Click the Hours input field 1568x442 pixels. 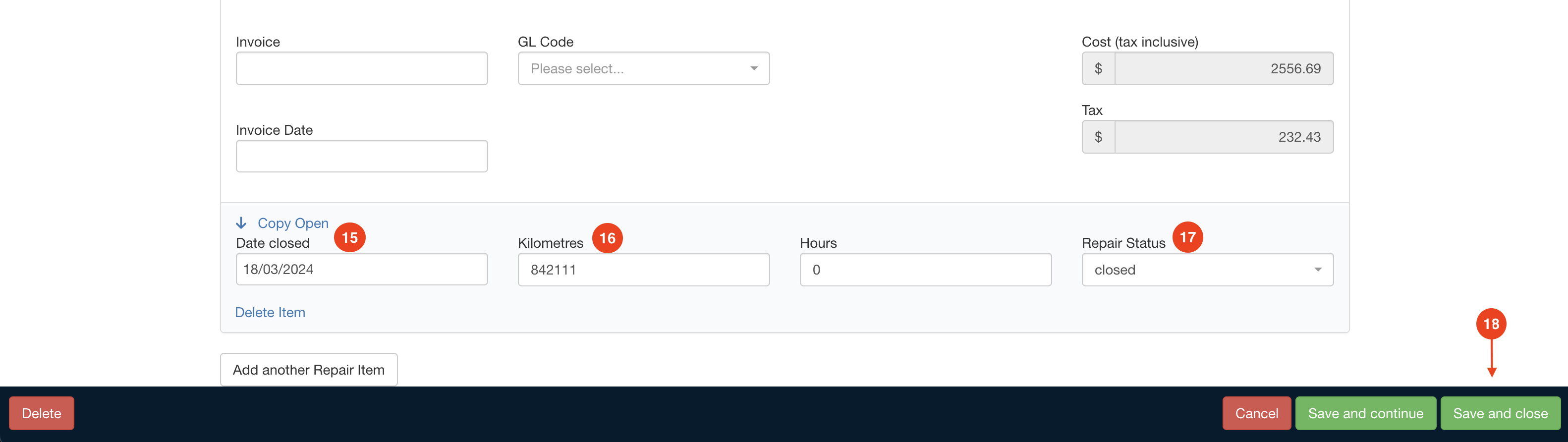925,270
